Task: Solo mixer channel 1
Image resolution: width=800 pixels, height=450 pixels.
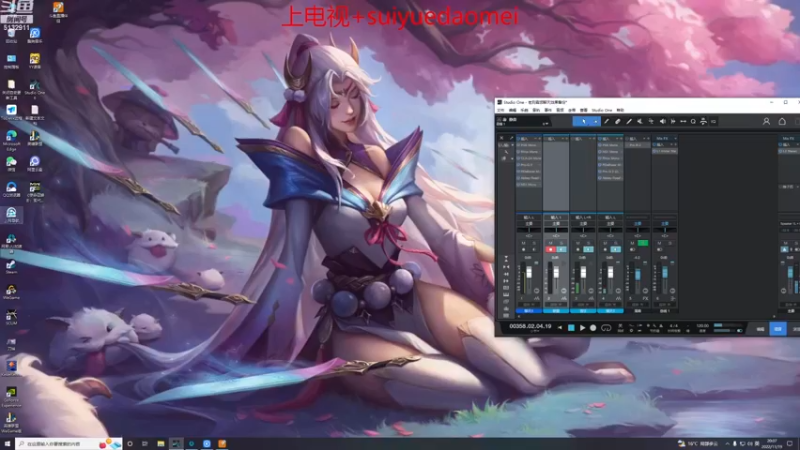Action: tap(534, 243)
